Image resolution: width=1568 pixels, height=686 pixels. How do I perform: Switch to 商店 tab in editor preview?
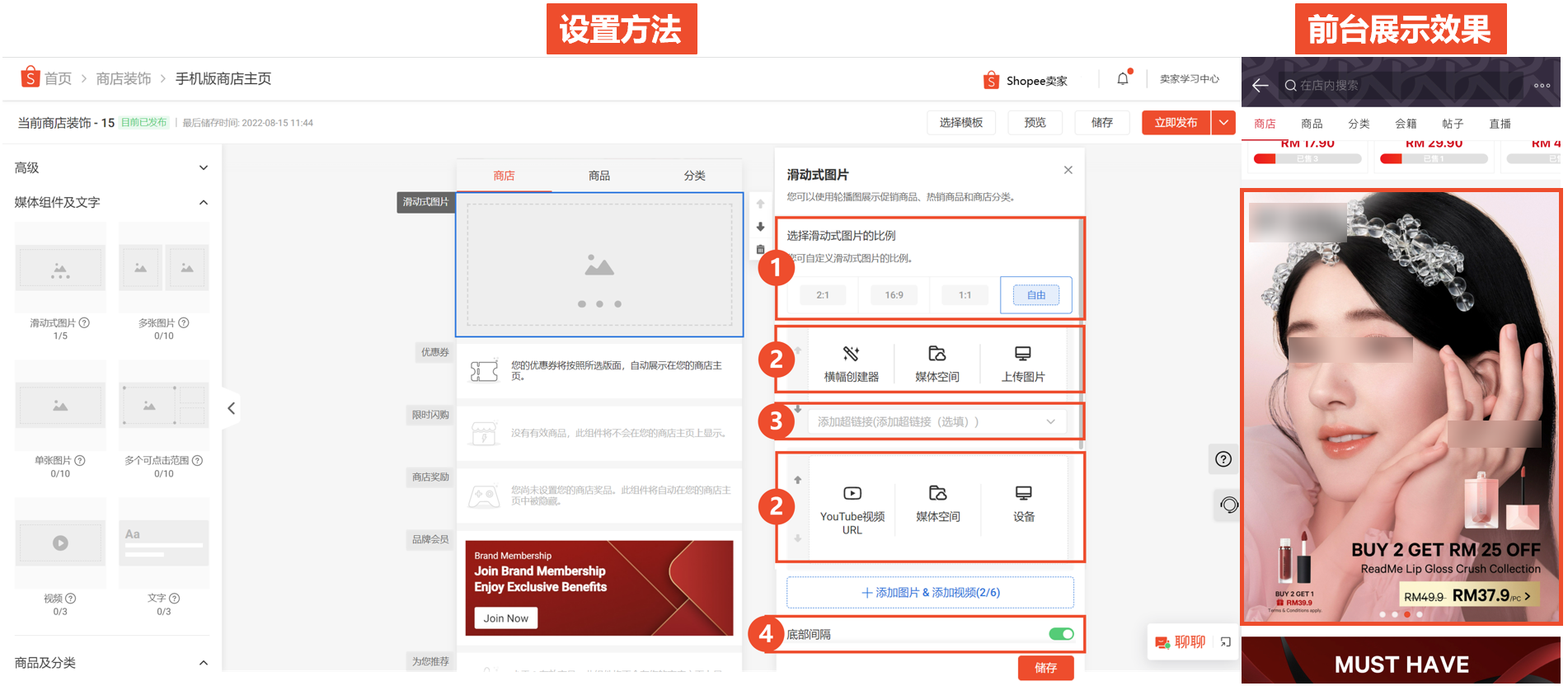click(x=504, y=176)
